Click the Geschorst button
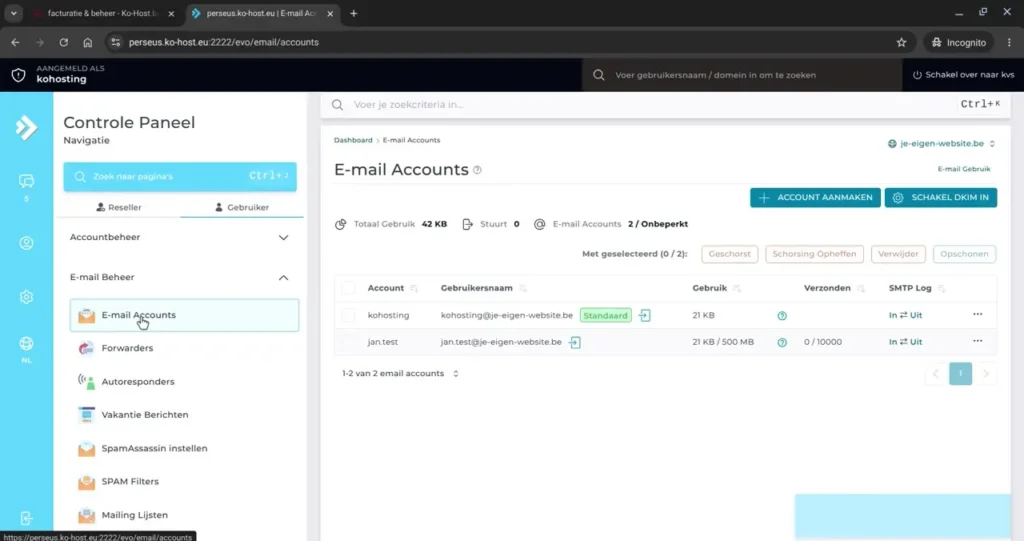This screenshot has height=541, width=1024. (729, 254)
